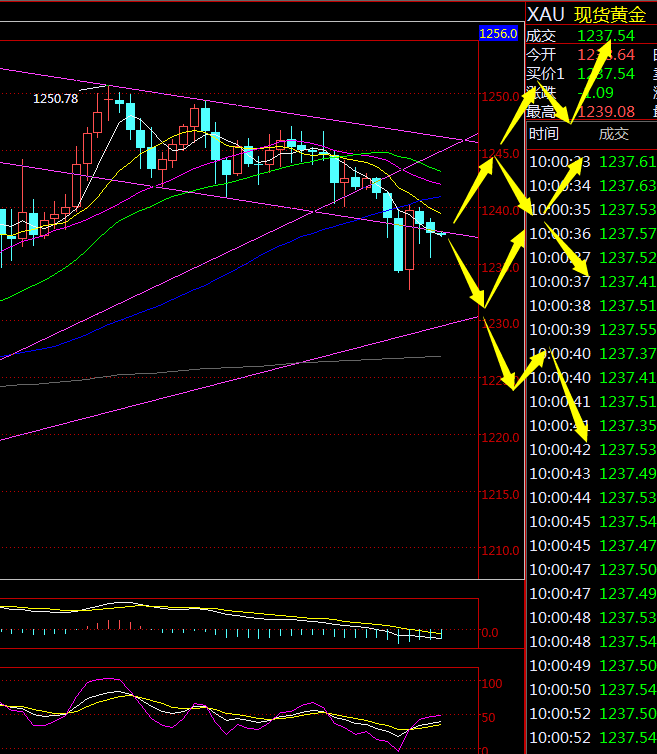
Task: Select the 10:00:41 trade row at 1237.35
Action: (592, 426)
